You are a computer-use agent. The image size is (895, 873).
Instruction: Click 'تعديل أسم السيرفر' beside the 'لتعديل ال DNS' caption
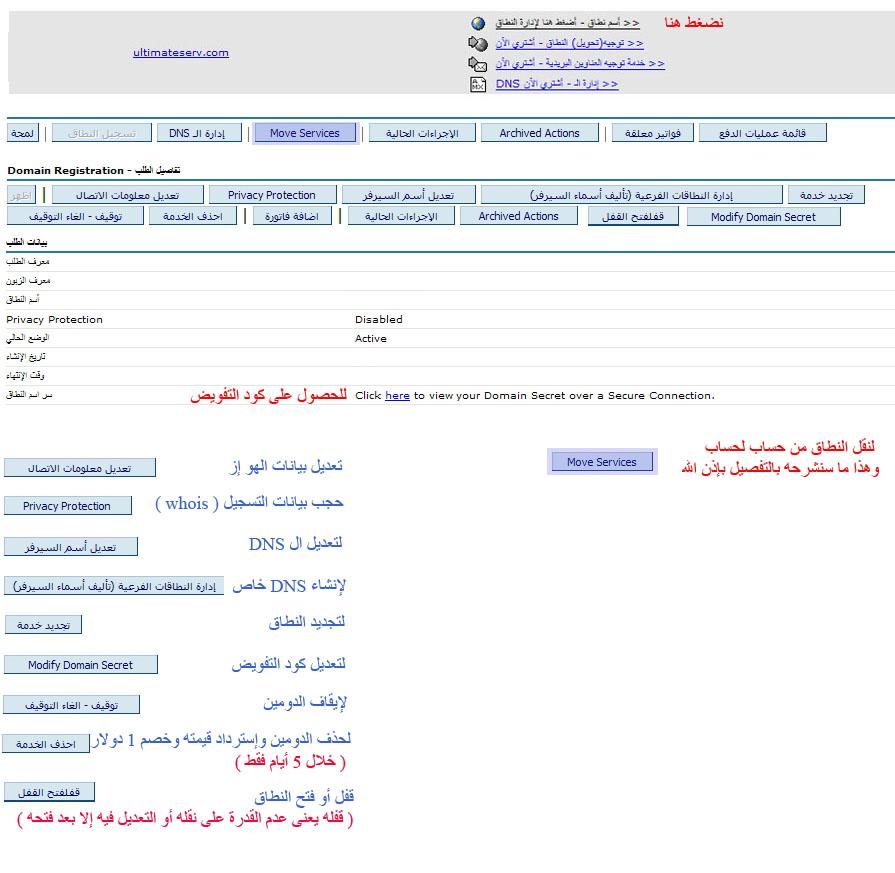[x=70, y=546]
